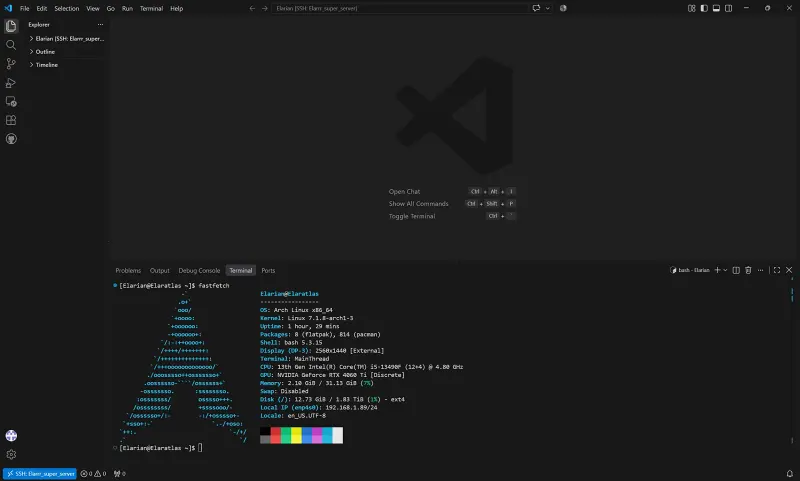Select the bash - Elarian terminal label

(x=689, y=270)
